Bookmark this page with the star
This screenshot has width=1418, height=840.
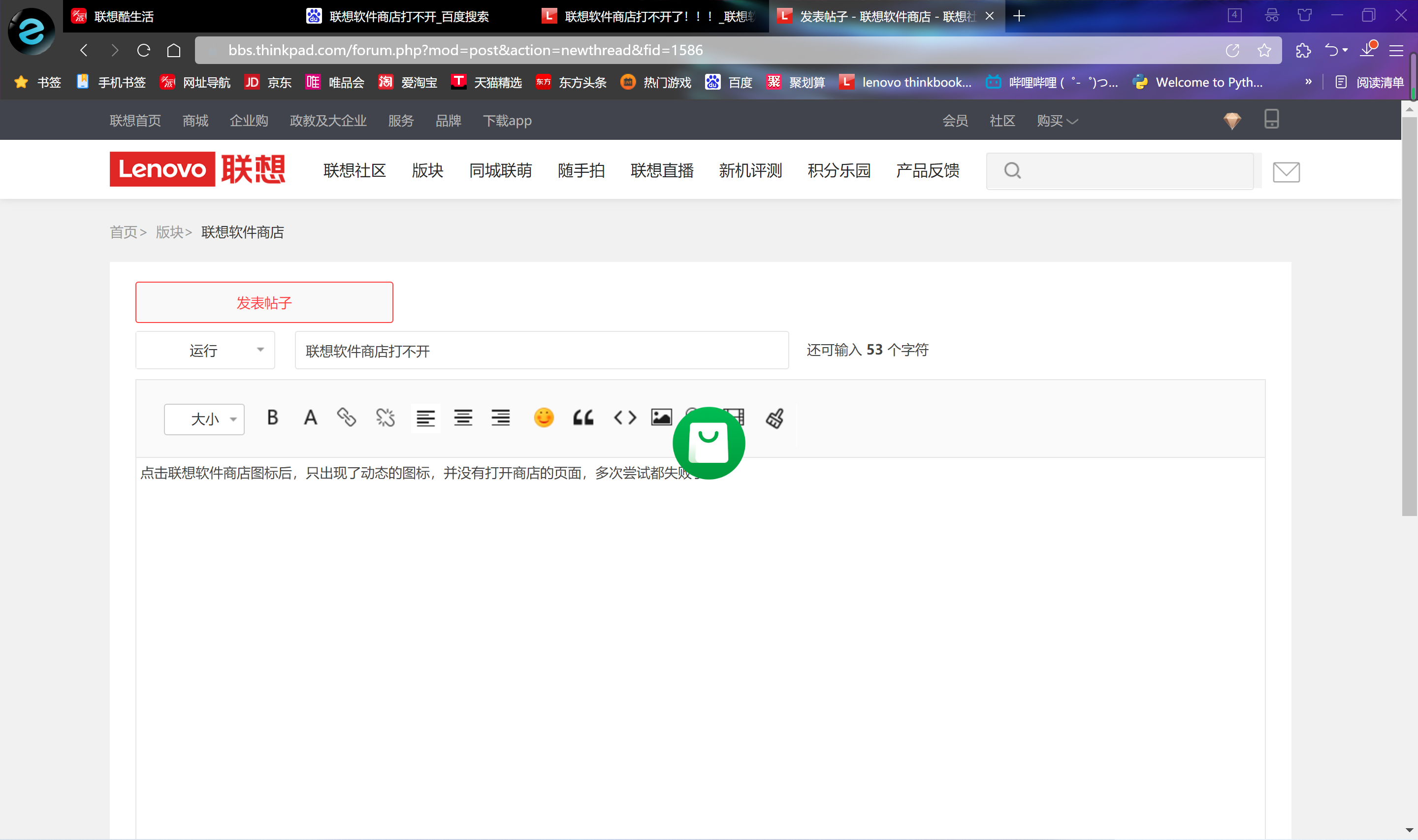[1264, 50]
